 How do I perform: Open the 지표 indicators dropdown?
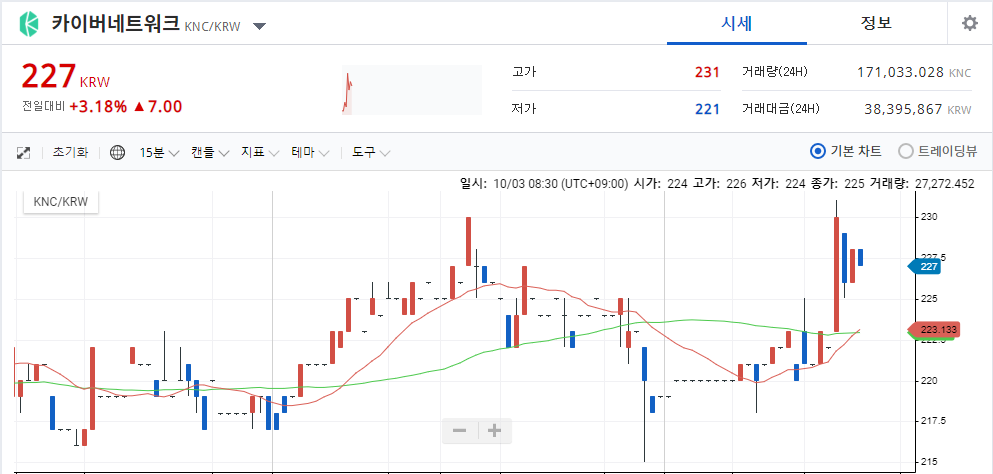click(260, 153)
